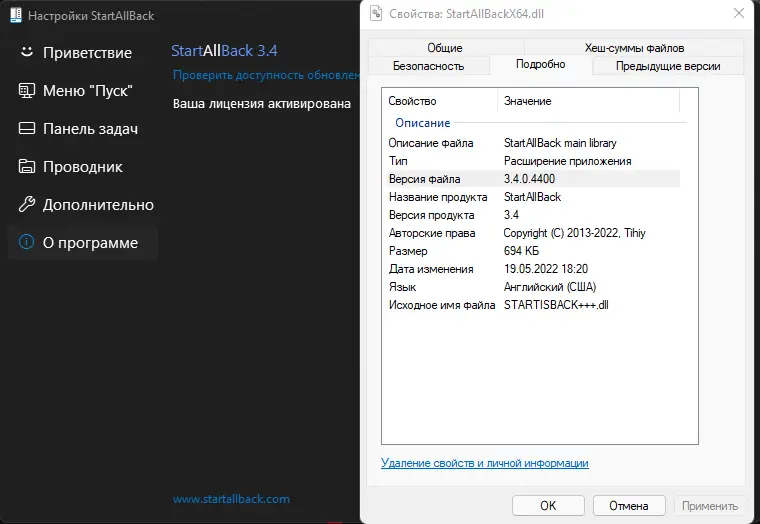The height and width of the screenshot is (524, 760).
Task: Select the Исходное имя файла row
Action: click(532, 304)
